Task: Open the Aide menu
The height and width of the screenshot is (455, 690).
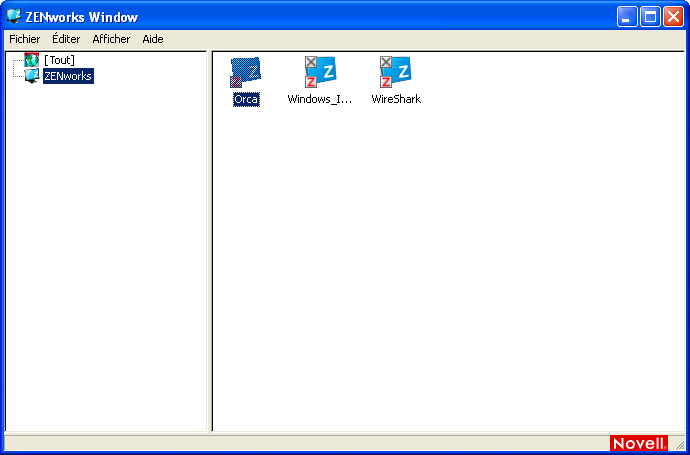Action: (153, 39)
